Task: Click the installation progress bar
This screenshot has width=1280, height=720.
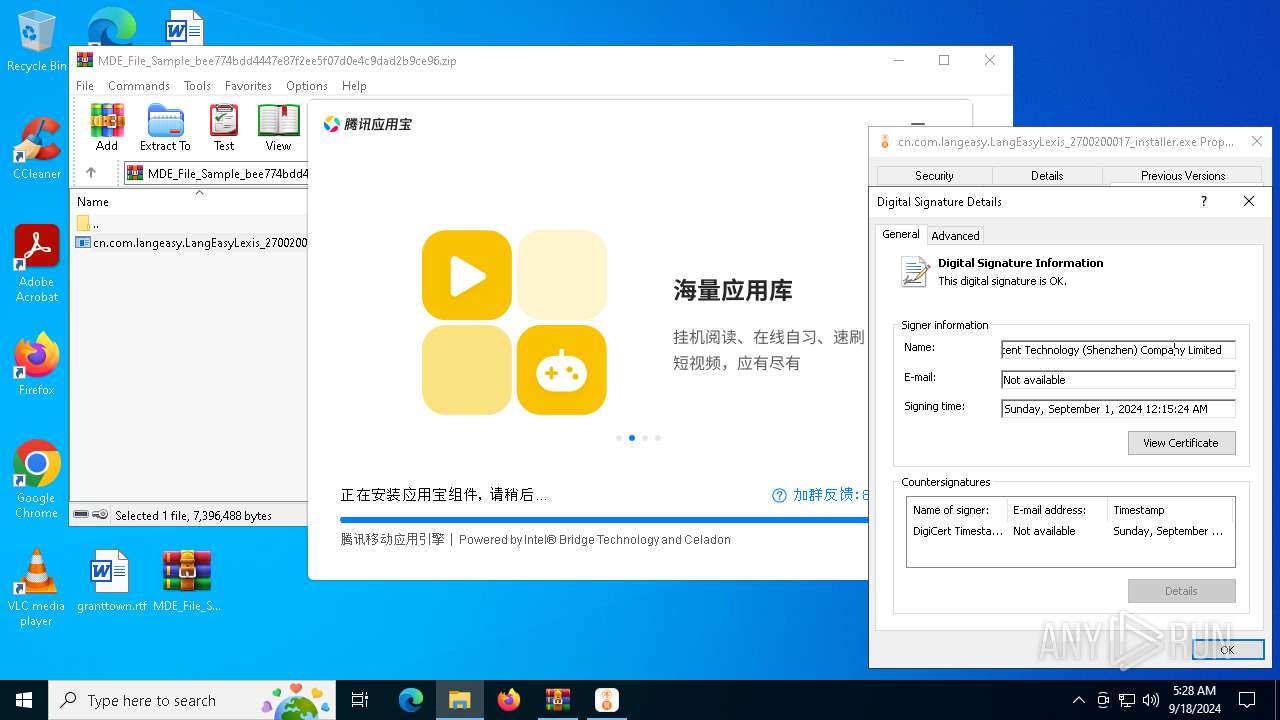Action: tap(604, 520)
